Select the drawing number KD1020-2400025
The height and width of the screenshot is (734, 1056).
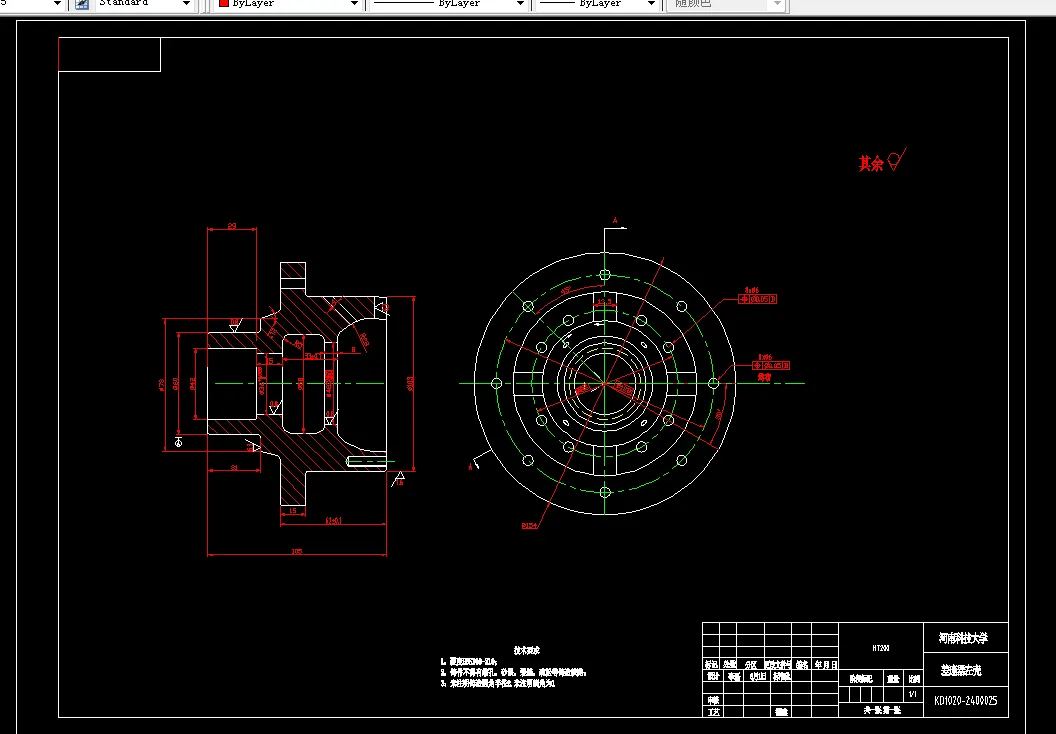[965, 700]
